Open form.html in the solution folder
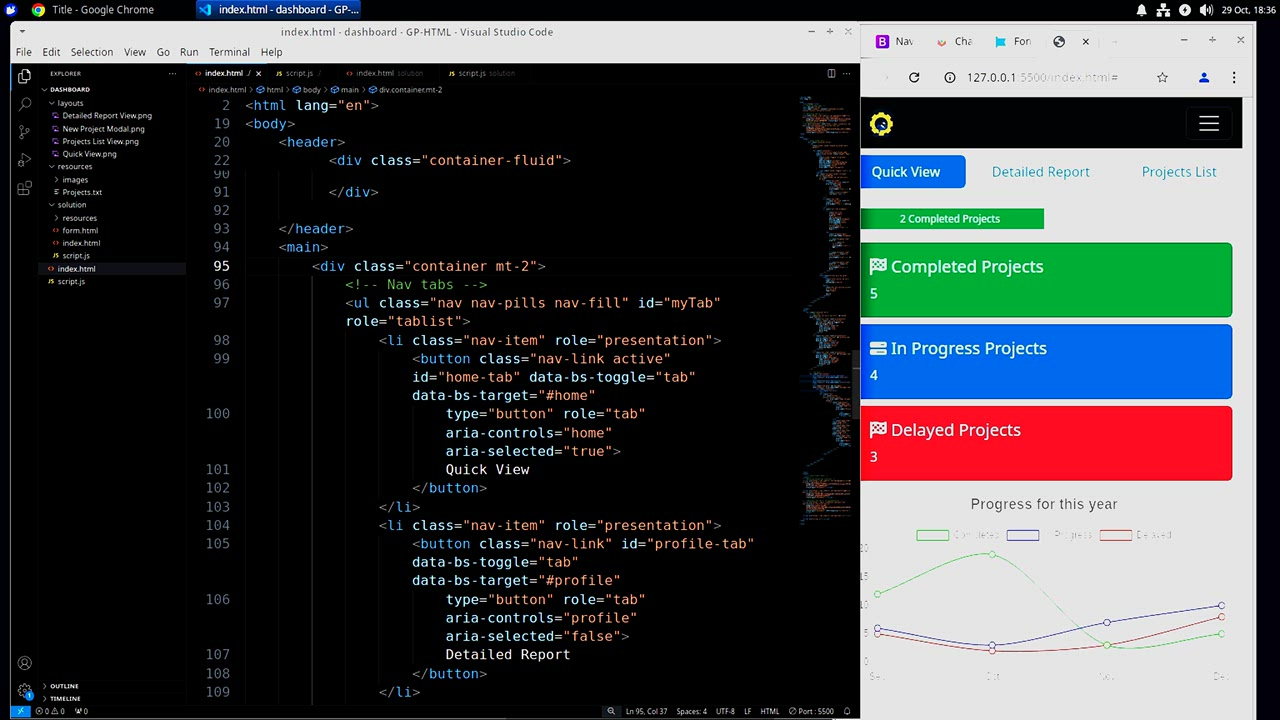Image resolution: width=1280 pixels, height=720 pixels. (x=80, y=231)
